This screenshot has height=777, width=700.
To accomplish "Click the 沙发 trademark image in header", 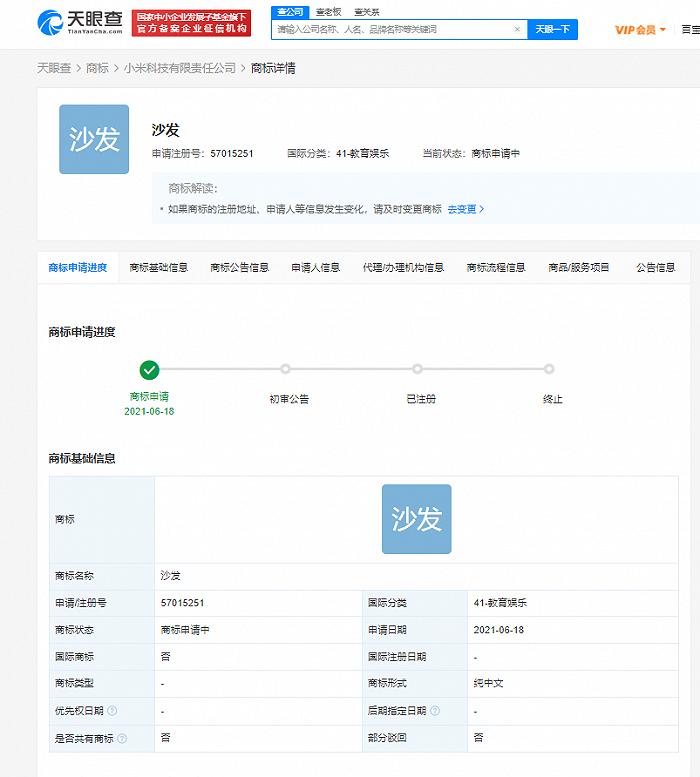I will click(x=94, y=139).
